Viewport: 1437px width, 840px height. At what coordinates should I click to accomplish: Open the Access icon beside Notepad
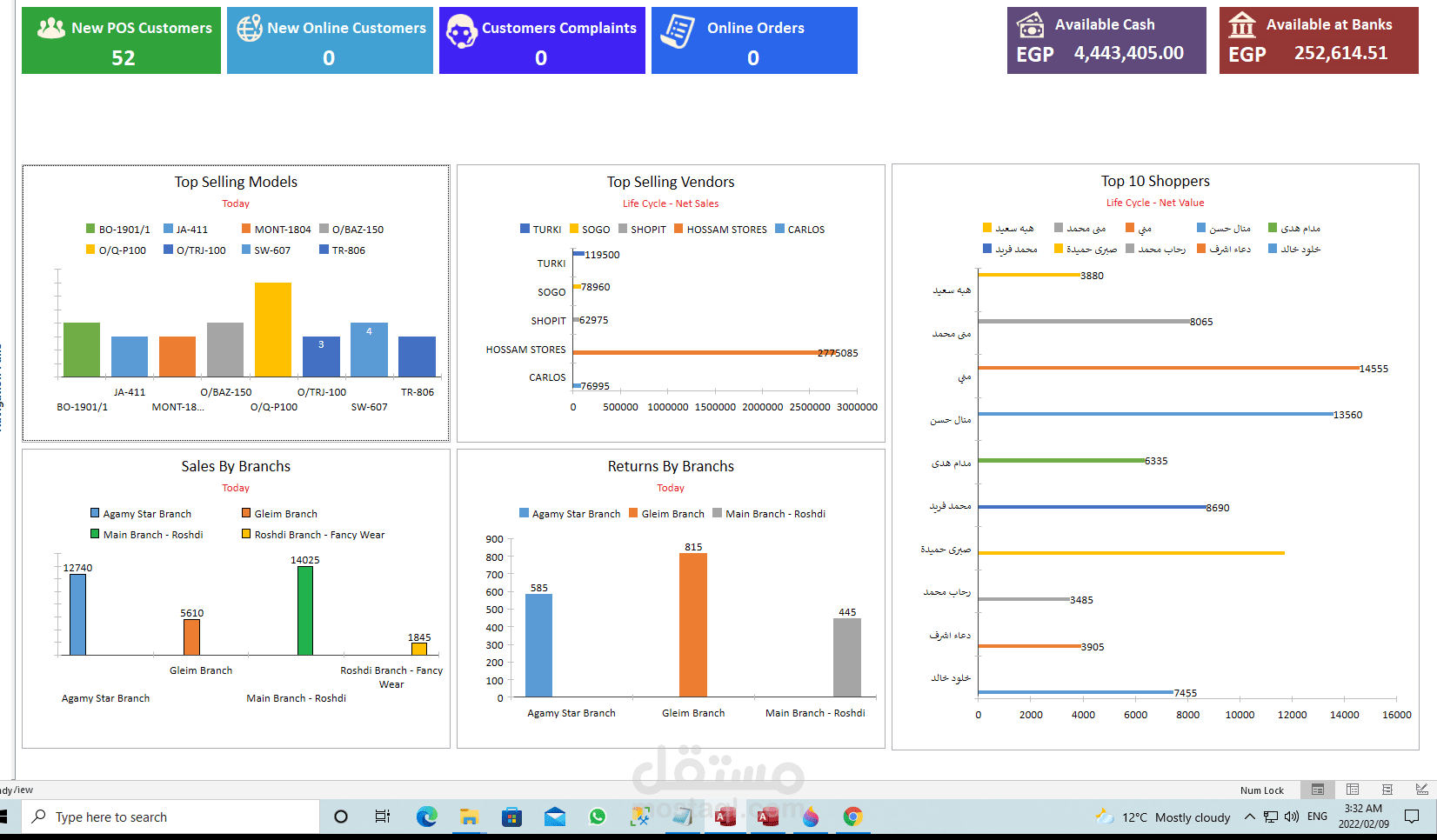(725, 817)
